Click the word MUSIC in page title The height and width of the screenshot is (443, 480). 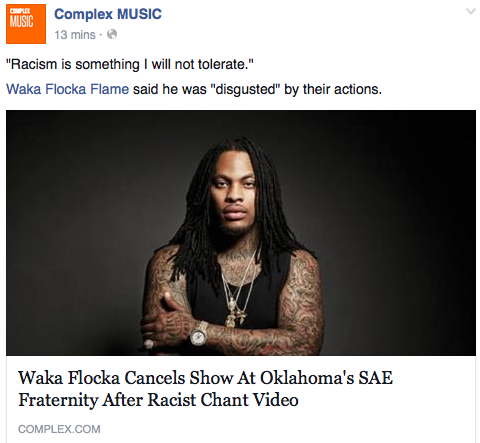(140, 14)
